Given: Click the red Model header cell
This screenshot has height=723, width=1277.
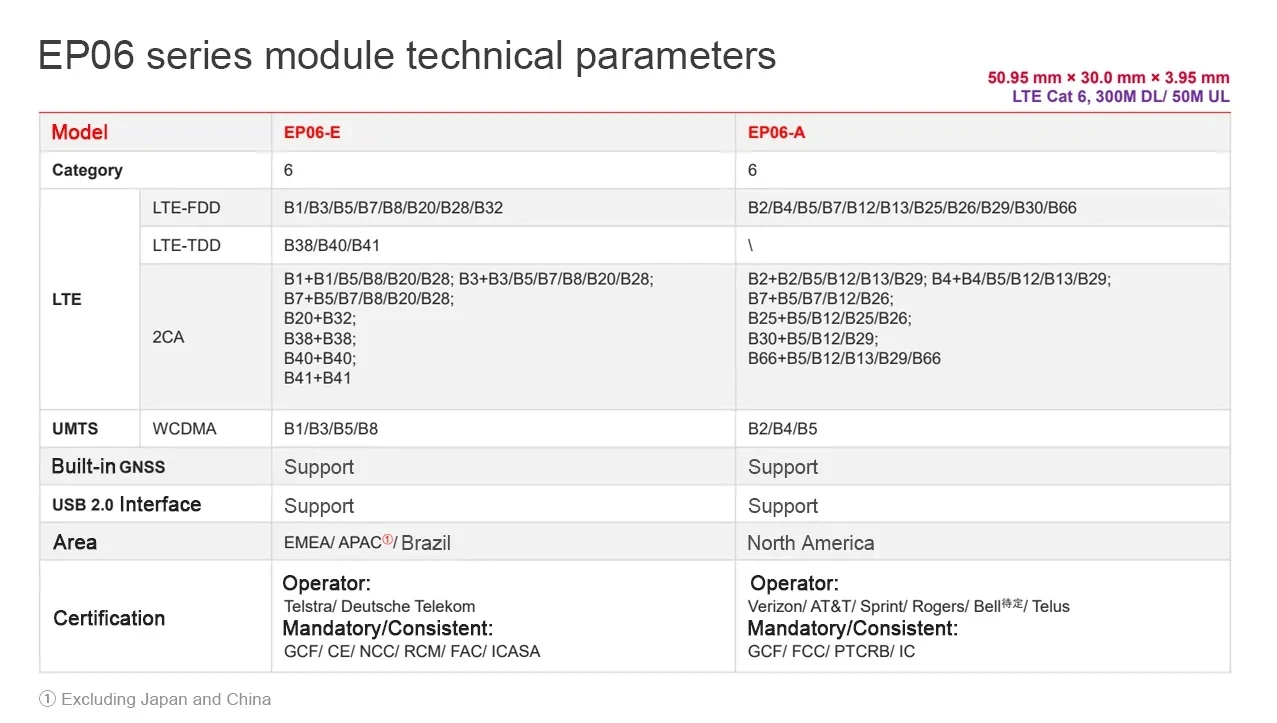Looking at the screenshot, I should pyautogui.click(x=80, y=132).
